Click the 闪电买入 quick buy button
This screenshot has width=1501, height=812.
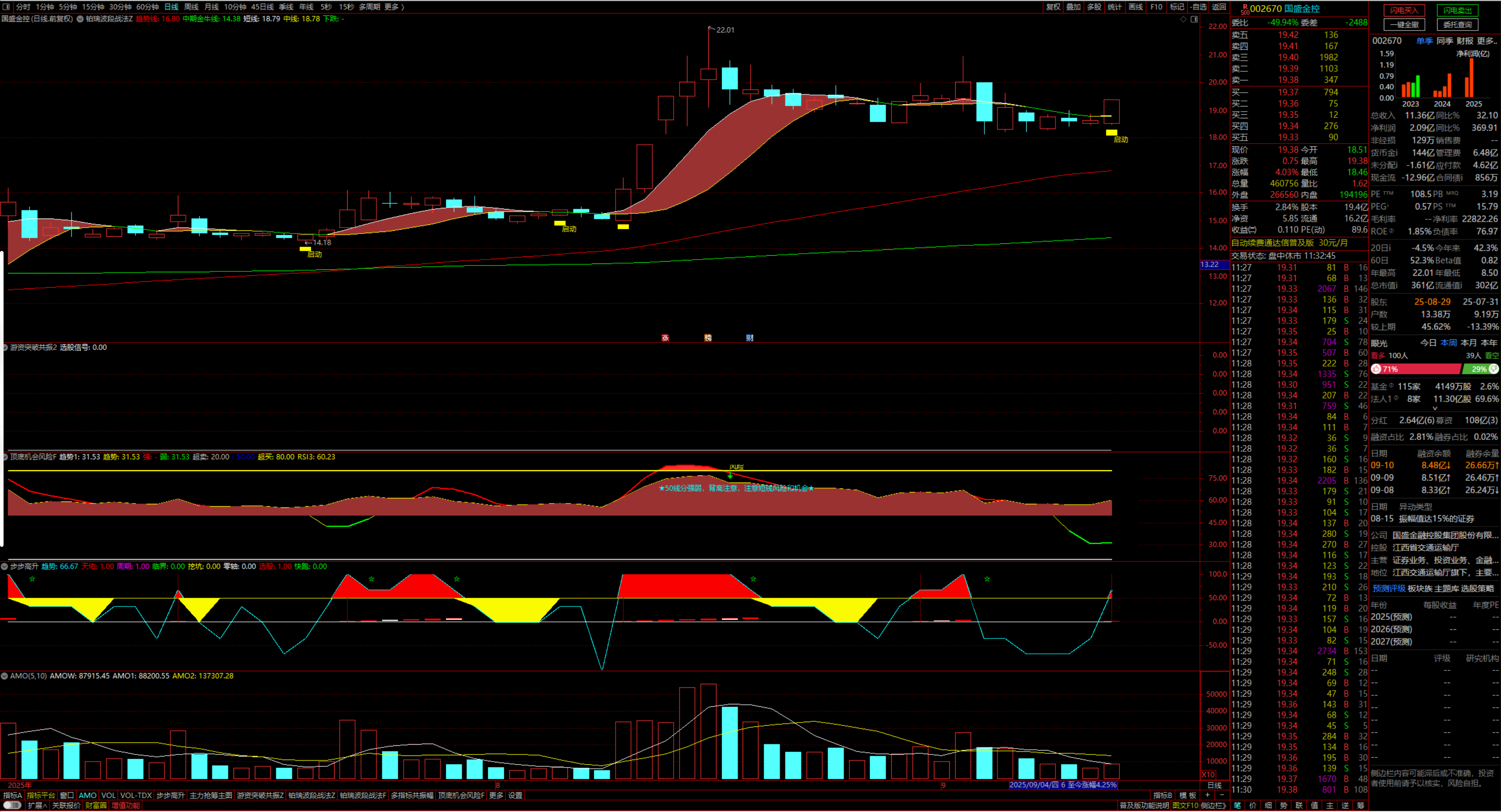[x=1404, y=11]
